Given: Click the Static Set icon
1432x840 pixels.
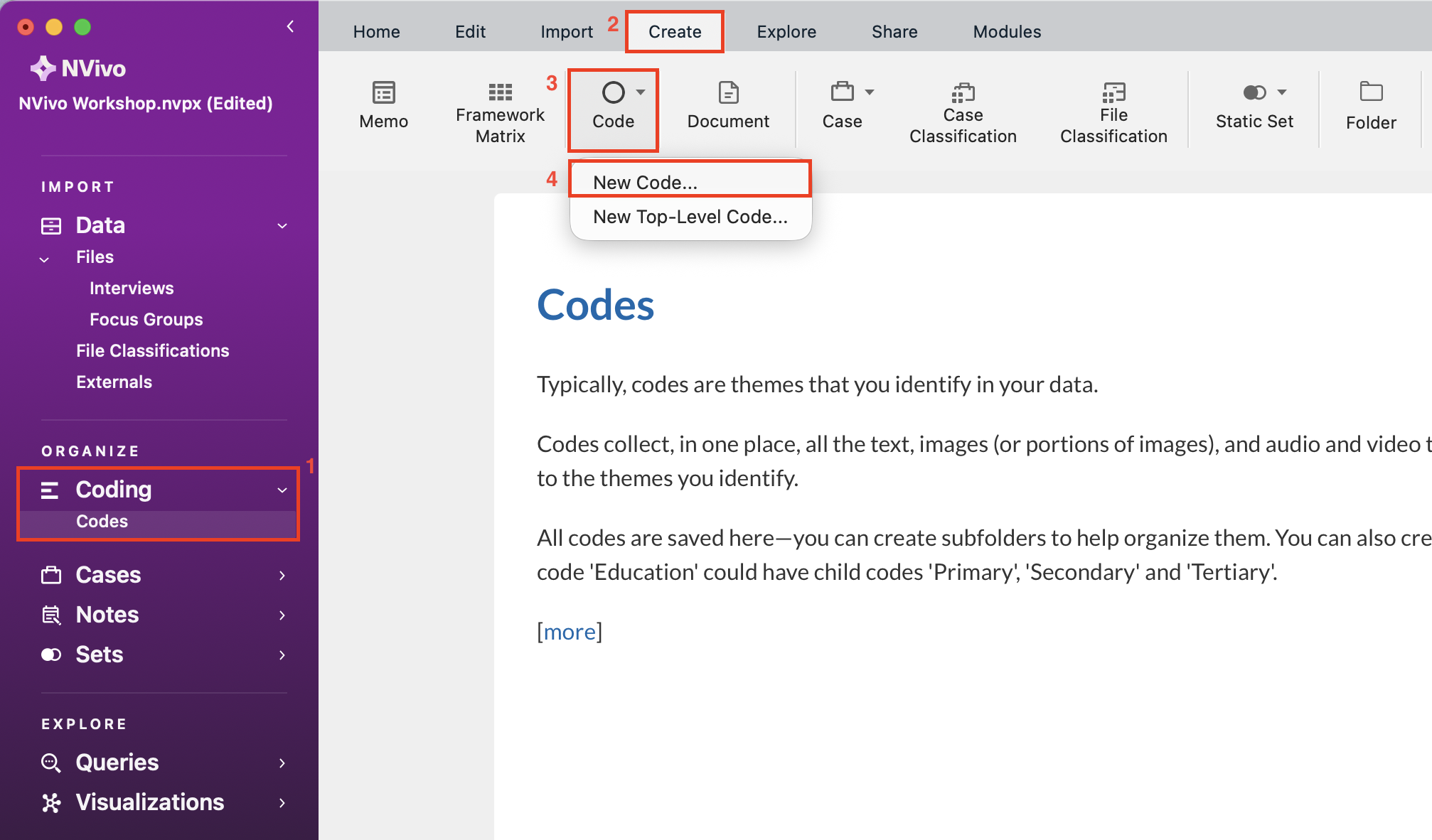Looking at the screenshot, I should (1254, 92).
